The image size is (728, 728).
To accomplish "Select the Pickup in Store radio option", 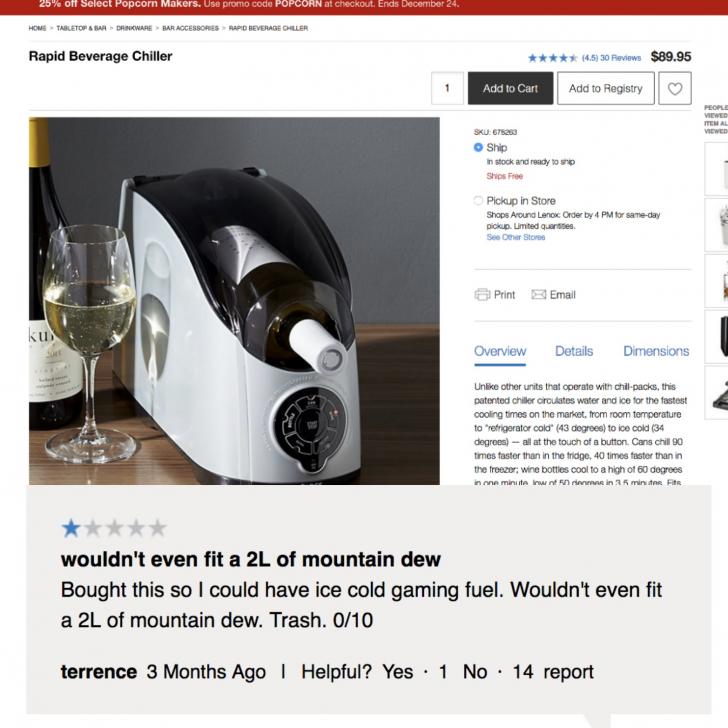I will [x=478, y=201].
